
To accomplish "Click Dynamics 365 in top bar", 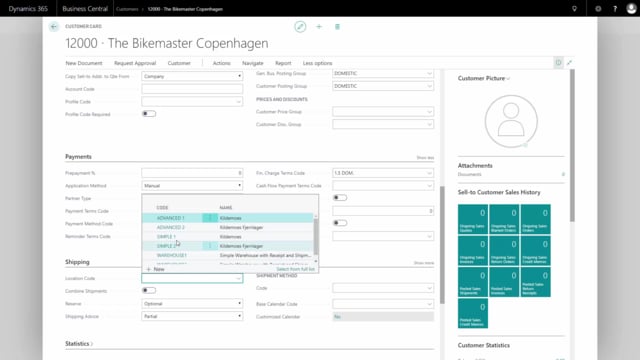I will [28, 9].
